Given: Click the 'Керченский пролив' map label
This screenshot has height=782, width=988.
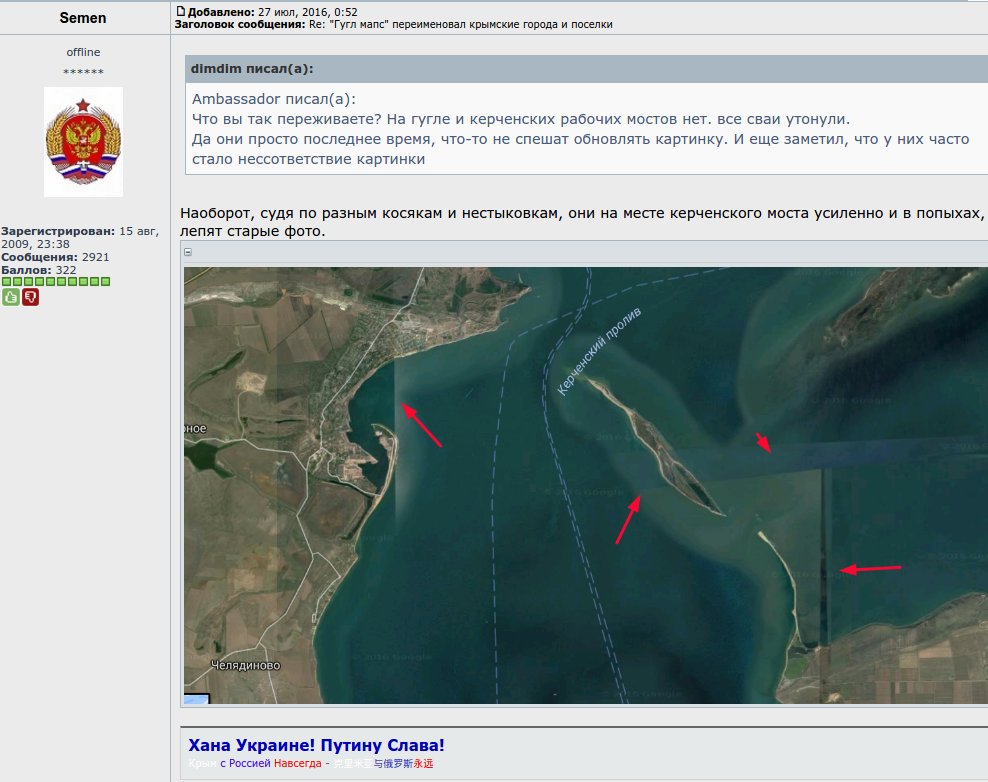Looking at the screenshot, I should 599,351.
